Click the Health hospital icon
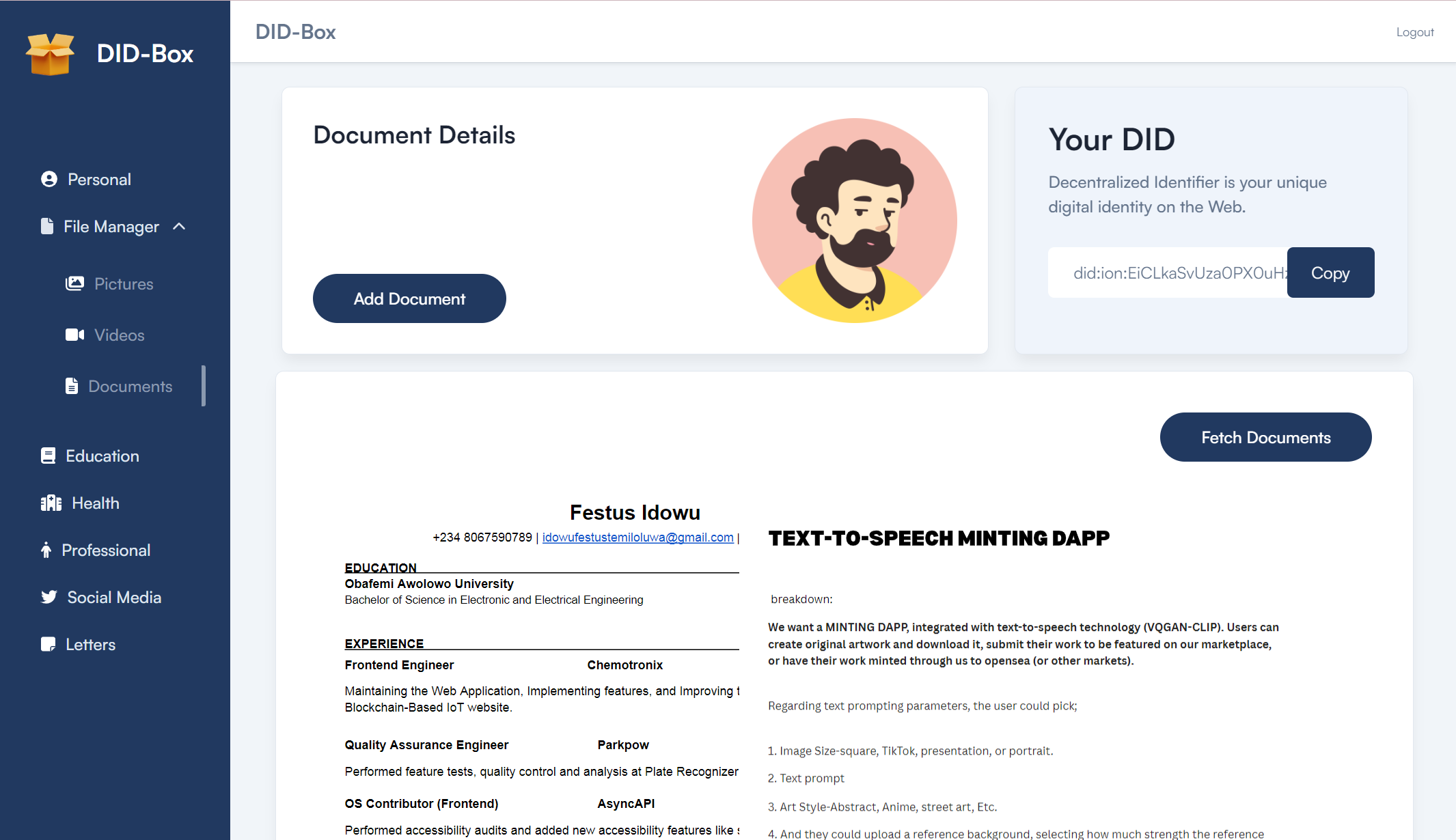1456x840 pixels. (x=51, y=503)
